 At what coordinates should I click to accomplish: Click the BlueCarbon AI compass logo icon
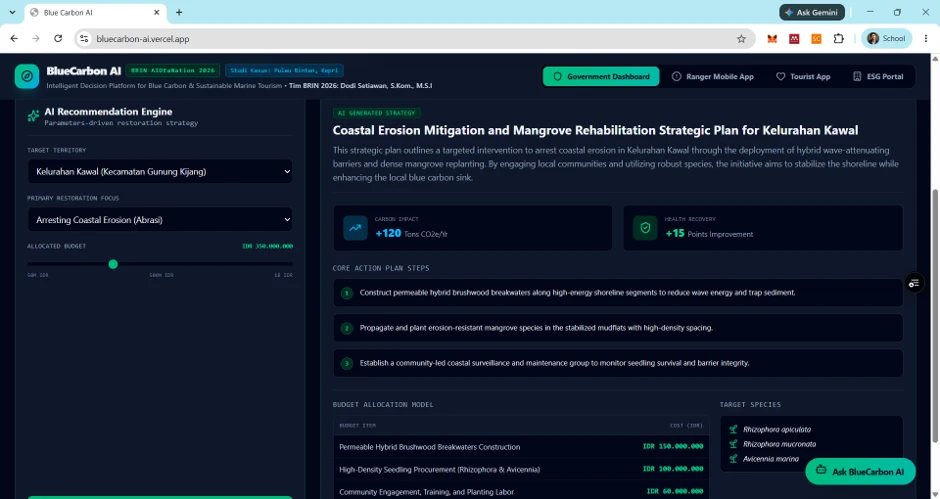point(27,77)
